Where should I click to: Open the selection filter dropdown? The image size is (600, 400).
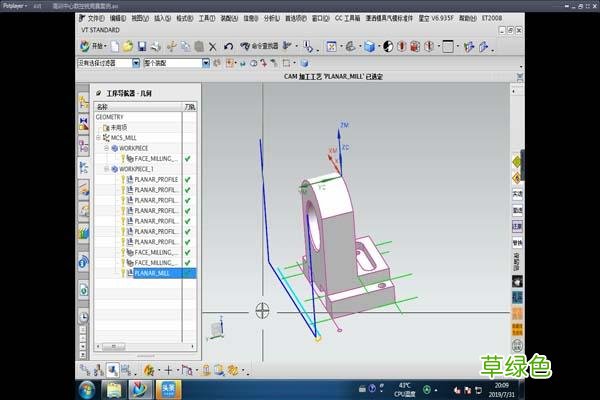coord(135,63)
